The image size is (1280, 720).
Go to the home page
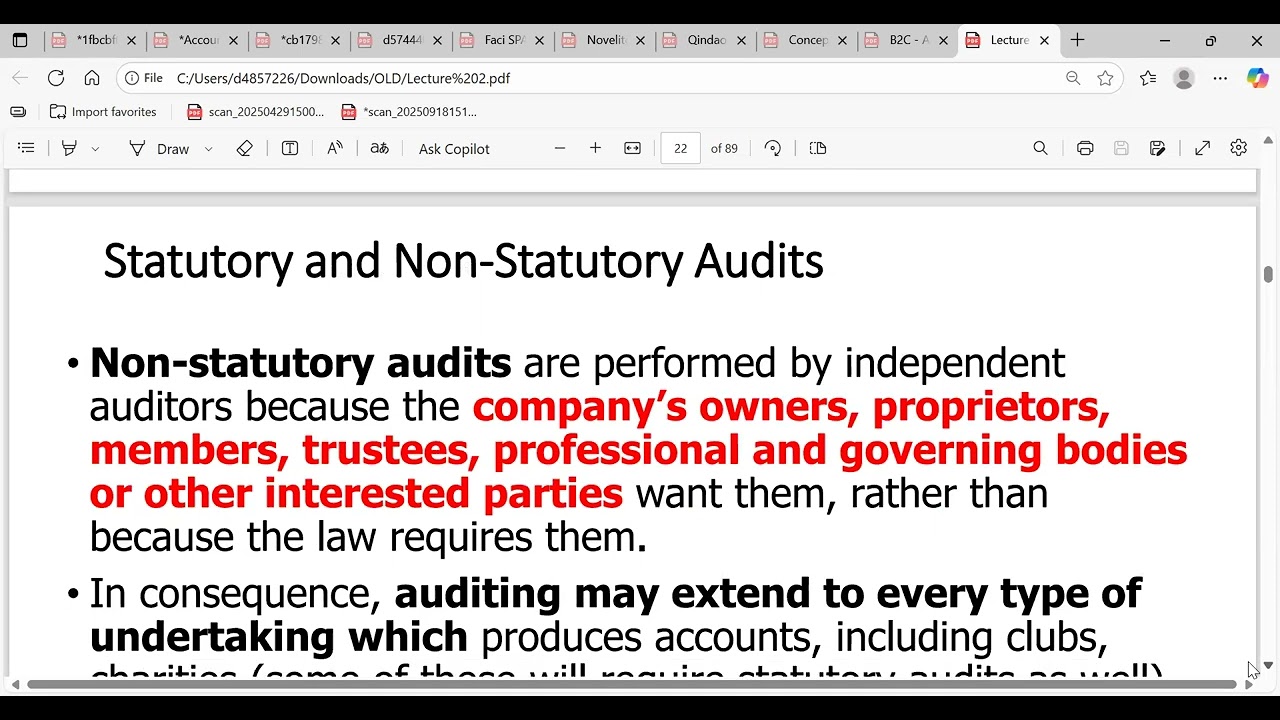[x=92, y=78]
